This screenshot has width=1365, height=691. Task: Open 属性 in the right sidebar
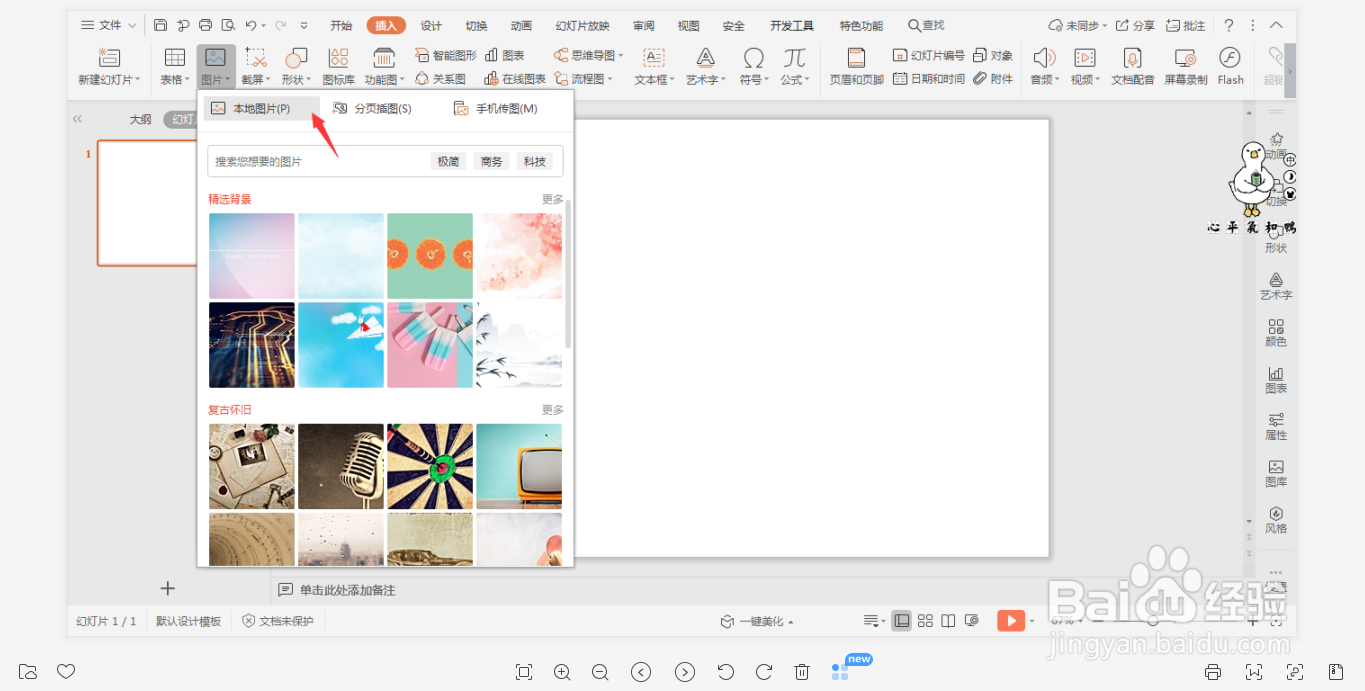(x=1276, y=426)
